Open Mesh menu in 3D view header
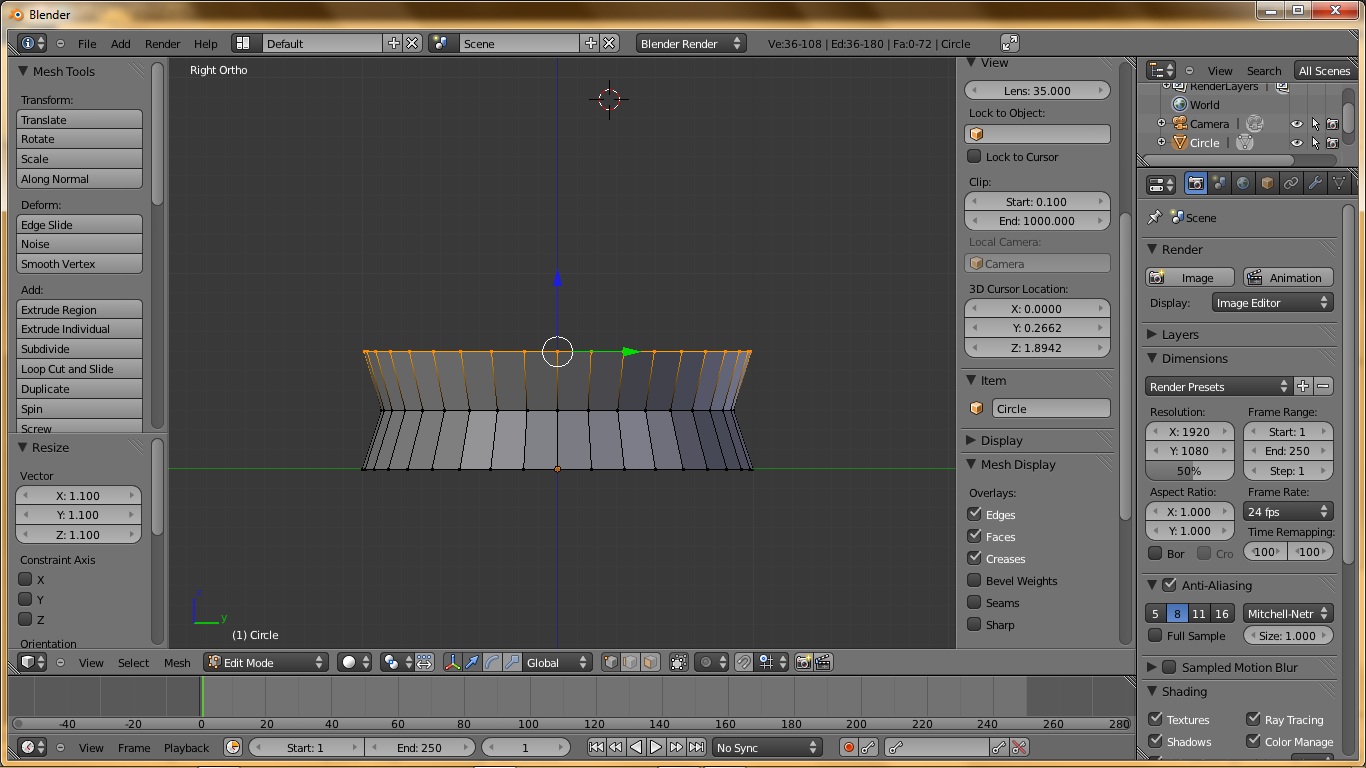The width and height of the screenshot is (1366, 768). (x=177, y=663)
